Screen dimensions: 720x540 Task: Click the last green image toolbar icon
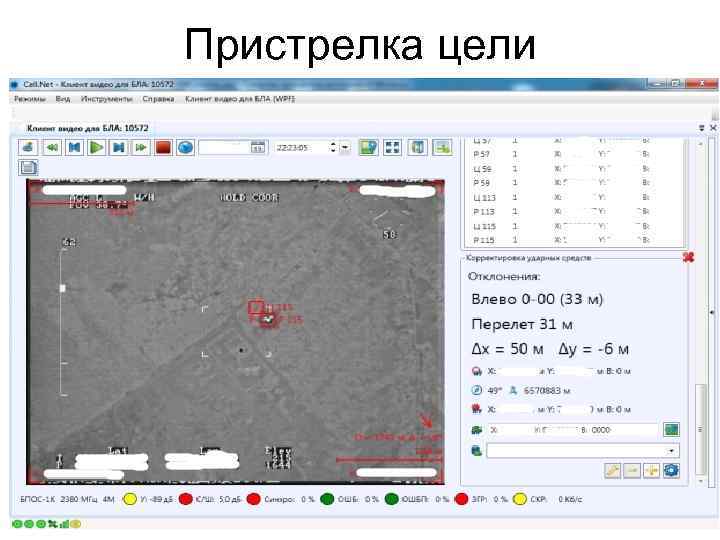coord(442,147)
